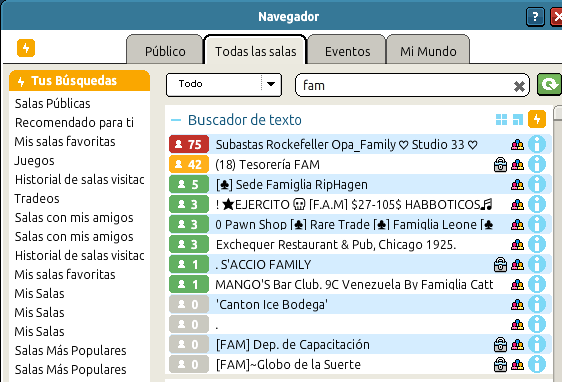Click group icon on Subastas Rockefeller row
The width and height of the screenshot is (562, 382).
(517, 145)
